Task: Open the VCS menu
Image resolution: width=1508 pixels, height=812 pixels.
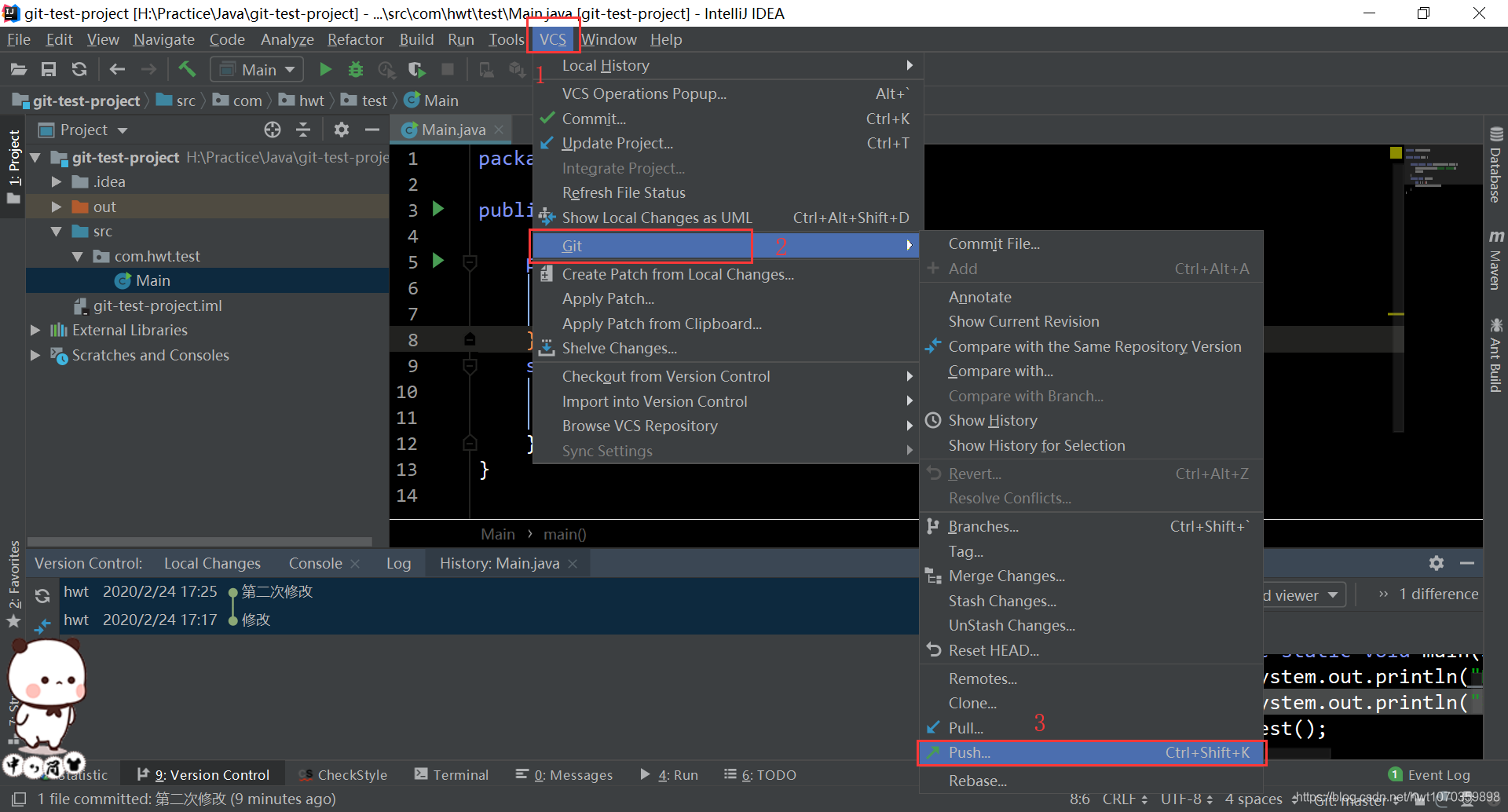Action: pyautogui.click(x=552, y=39)
